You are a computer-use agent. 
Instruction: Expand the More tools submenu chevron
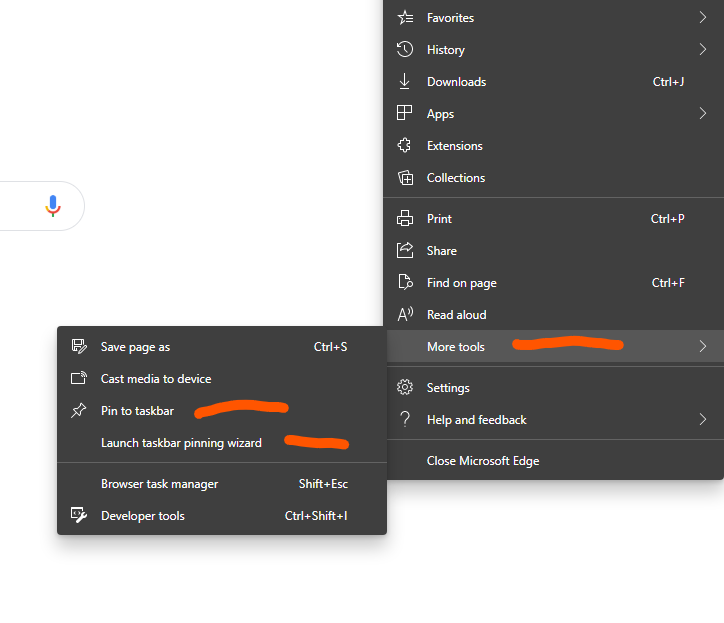(x=702, y=346)
